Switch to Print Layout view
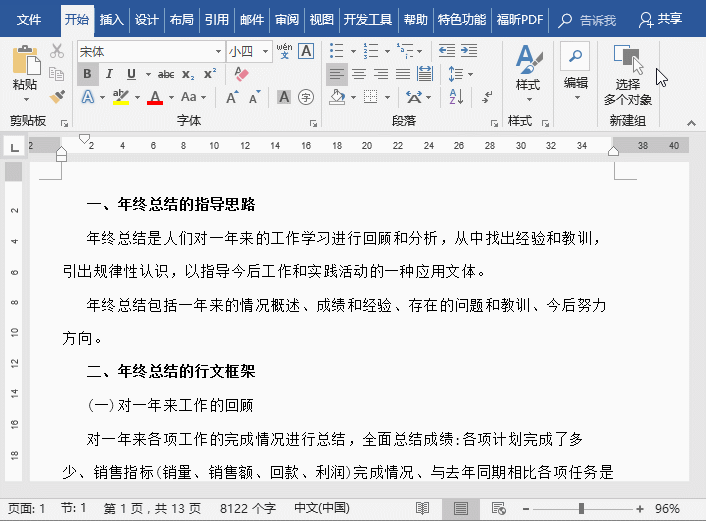 pyautogui.click(x=461, y=508)
